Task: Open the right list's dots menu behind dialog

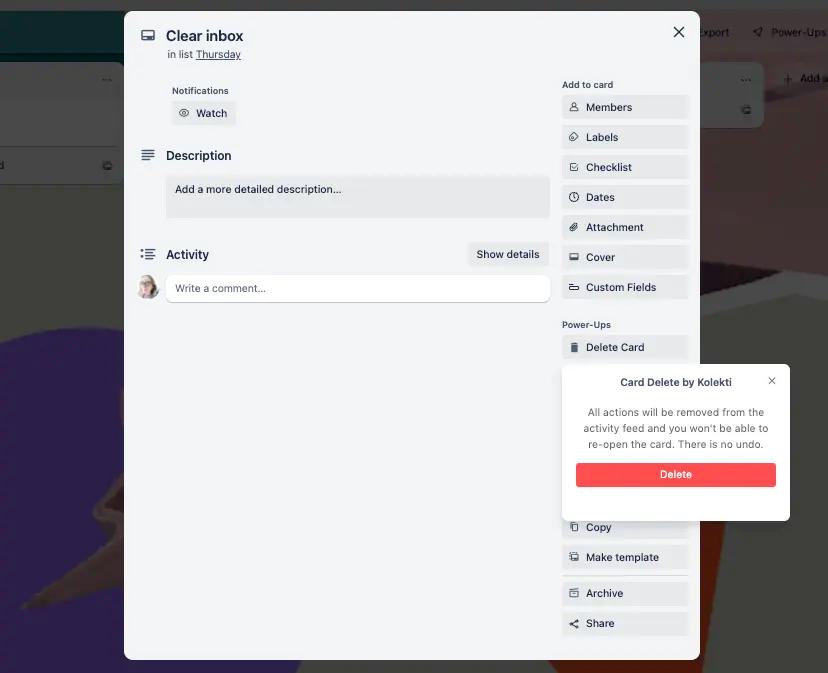Action: (746, 80)
